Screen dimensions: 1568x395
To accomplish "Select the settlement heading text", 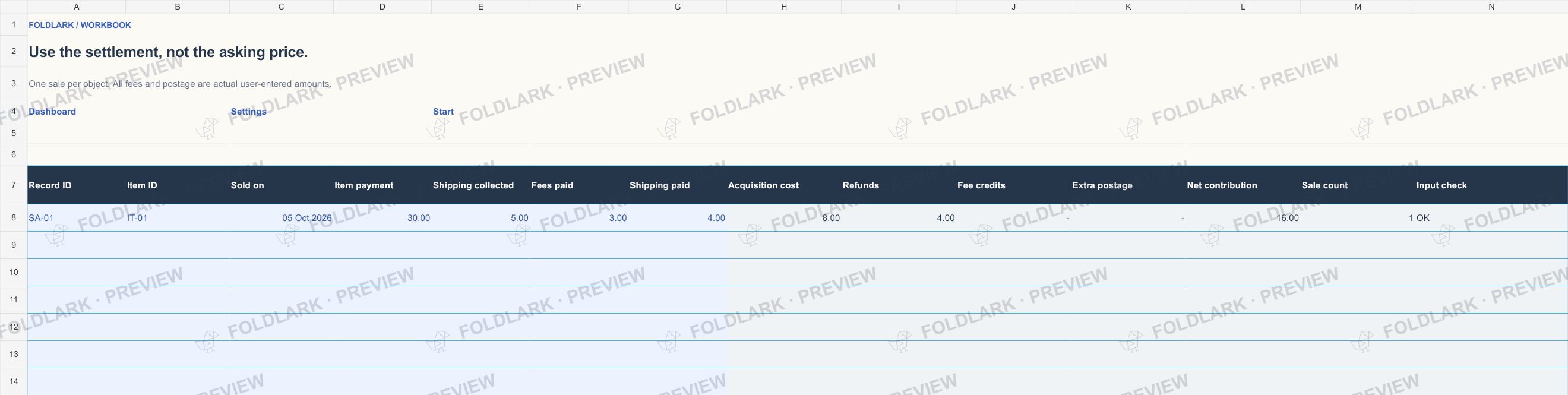I will pyautogui.click(x=168, y=52).
